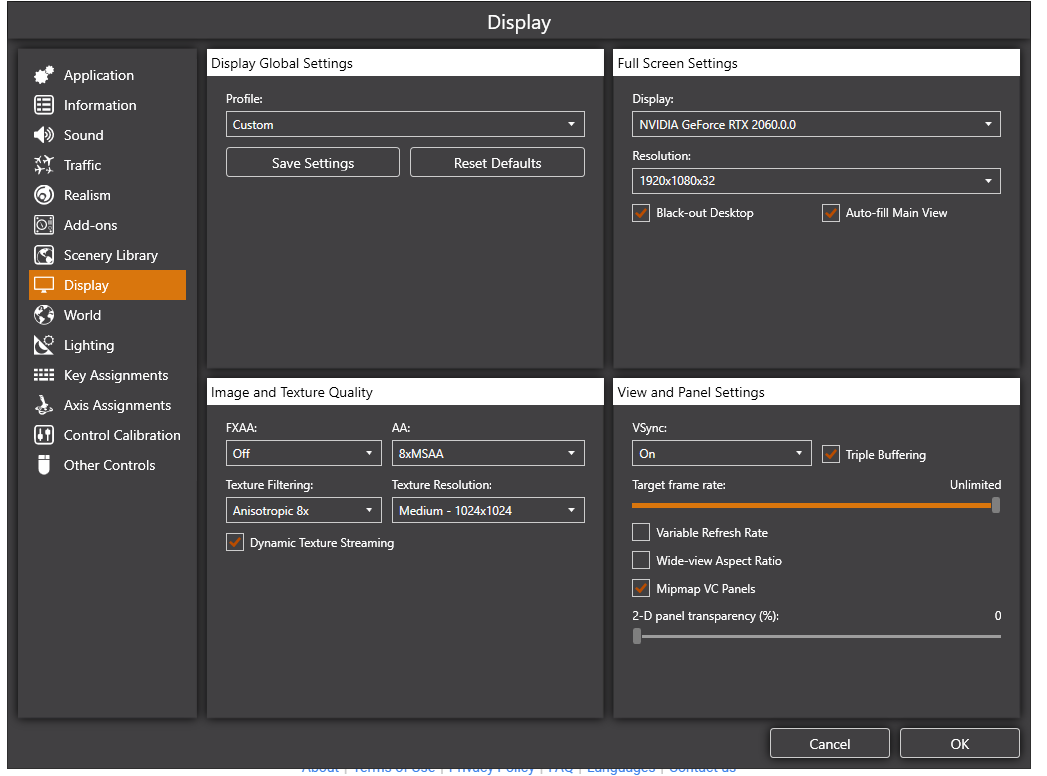Open the Resolution dropdown
The image size is (1047, 776).
(816, 181)
